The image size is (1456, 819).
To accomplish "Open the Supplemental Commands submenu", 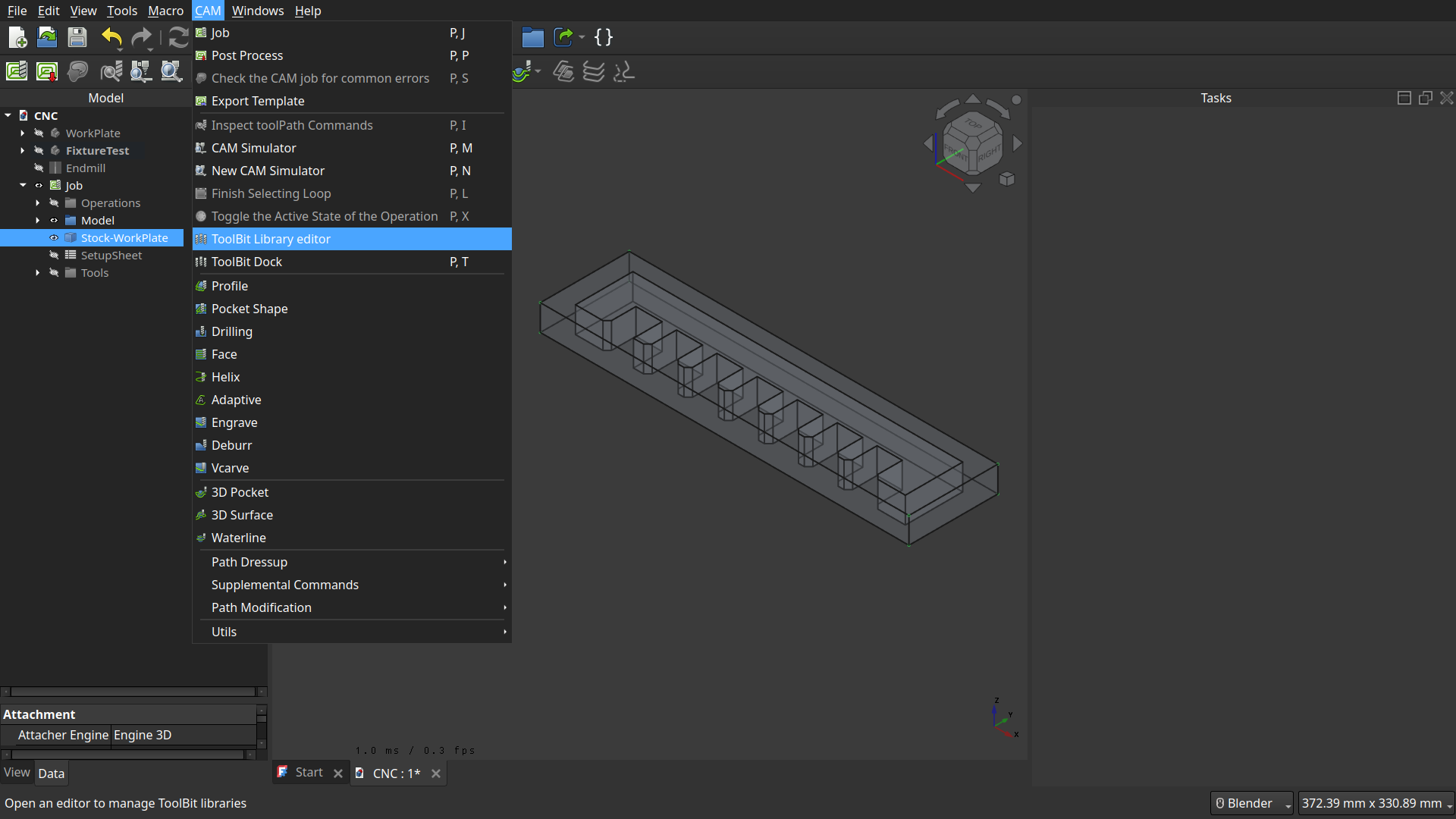I will point(352,585).
